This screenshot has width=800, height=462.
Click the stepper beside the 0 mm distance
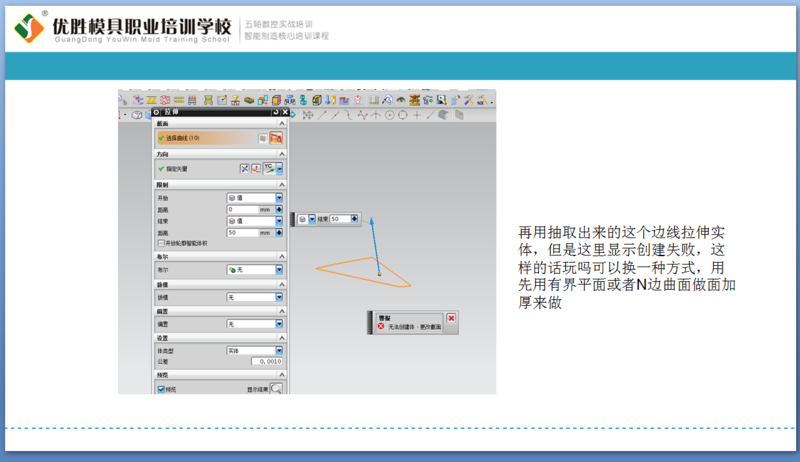click(279, 210)
